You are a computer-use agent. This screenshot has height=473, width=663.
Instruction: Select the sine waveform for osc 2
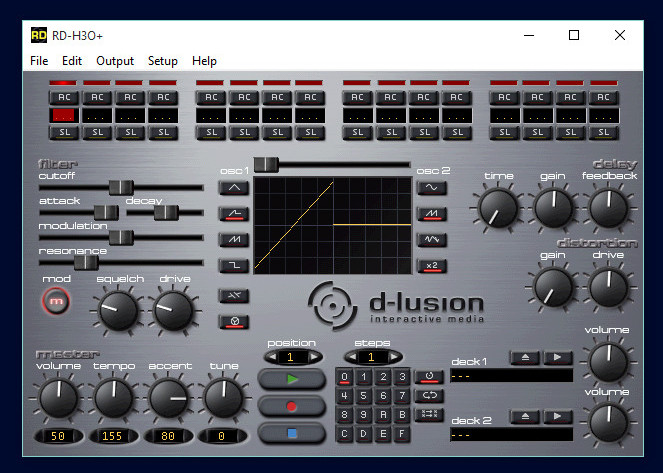click(x=432, y=188)
